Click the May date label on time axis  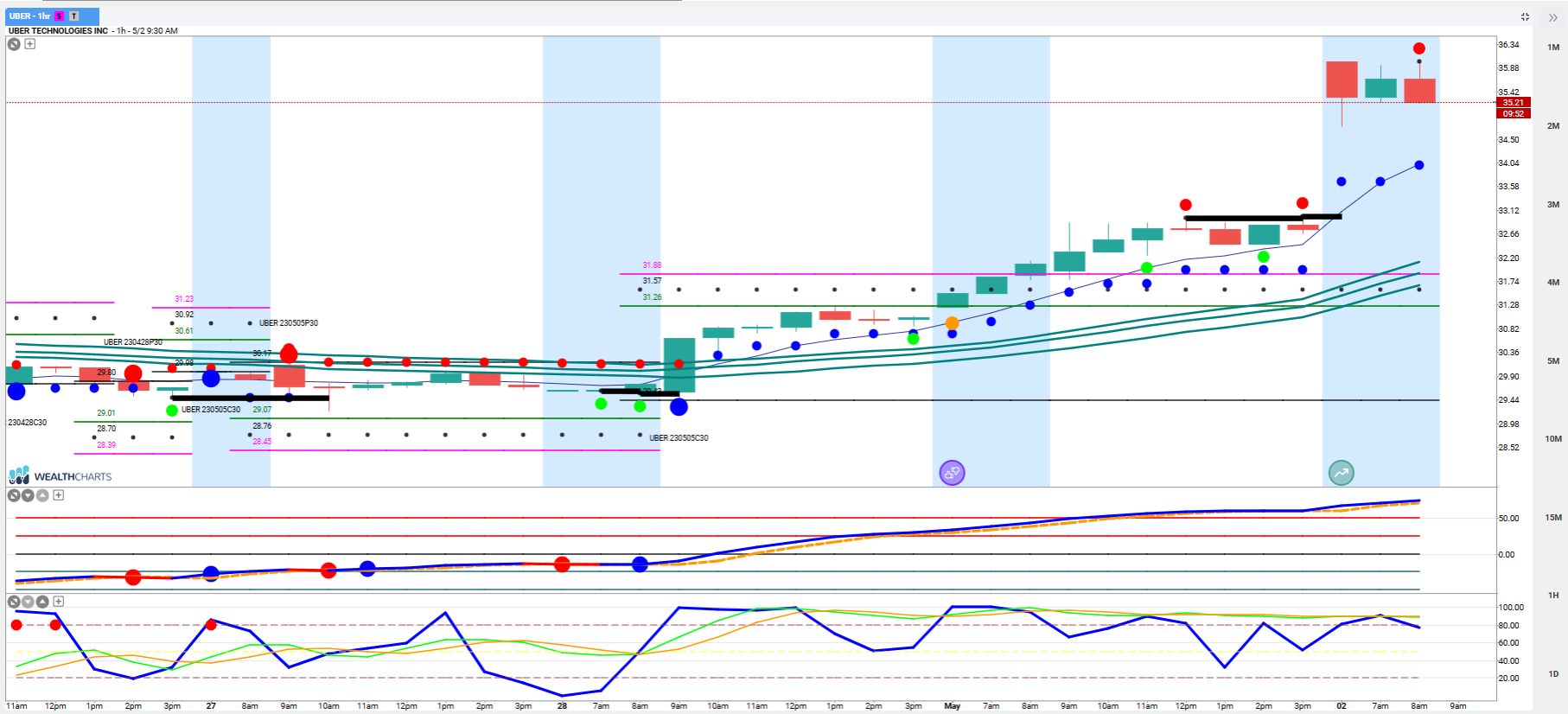pyautogui.click(x=952, y=706)
